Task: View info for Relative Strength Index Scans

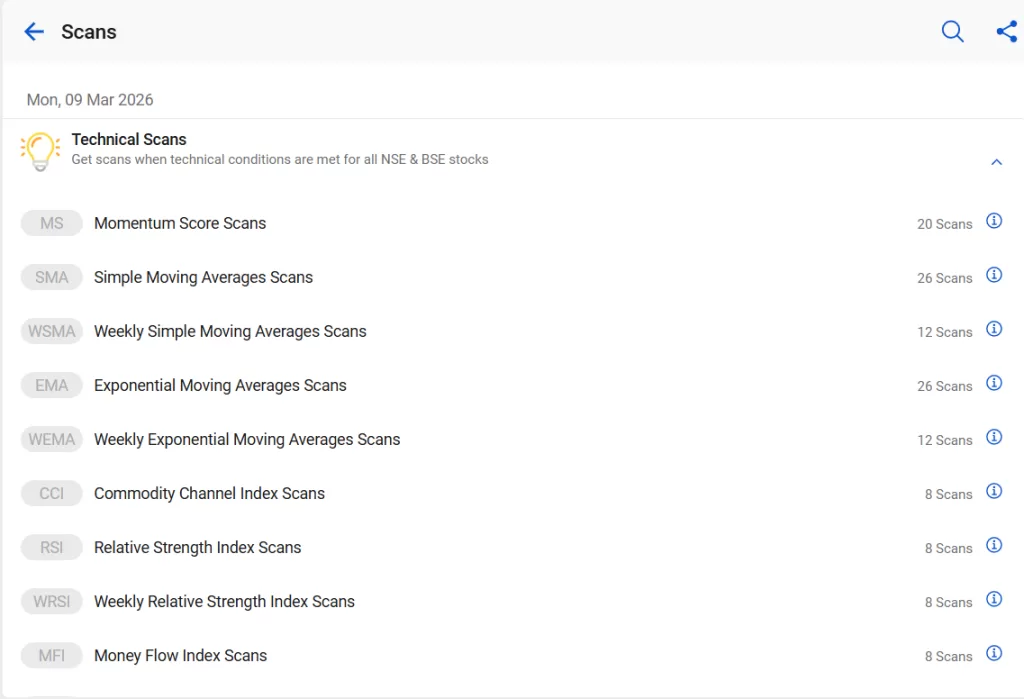Action: (x=994, y=545)
